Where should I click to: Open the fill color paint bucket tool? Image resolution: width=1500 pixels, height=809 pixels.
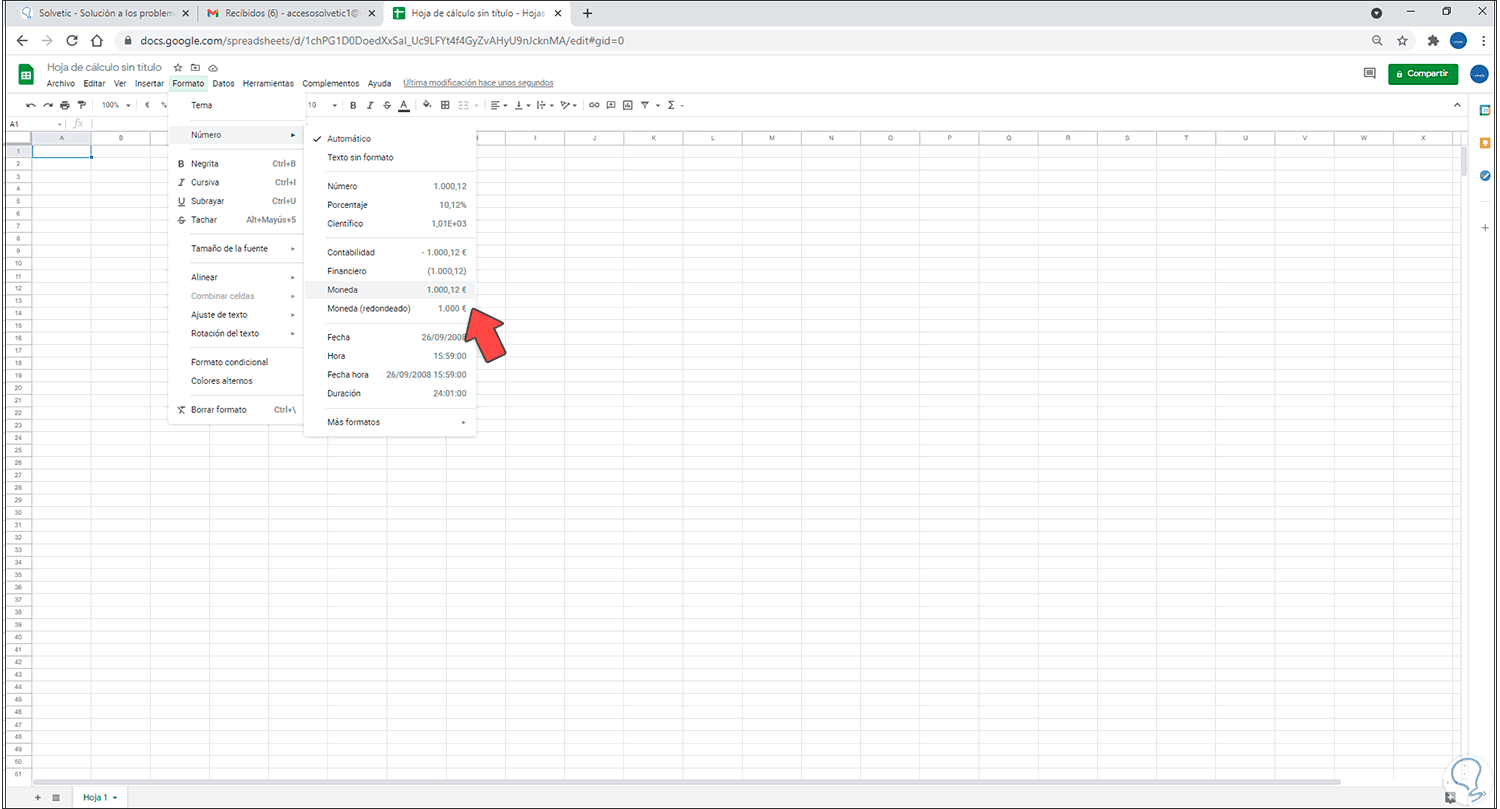pyautogui.click(x=427, y=105)
